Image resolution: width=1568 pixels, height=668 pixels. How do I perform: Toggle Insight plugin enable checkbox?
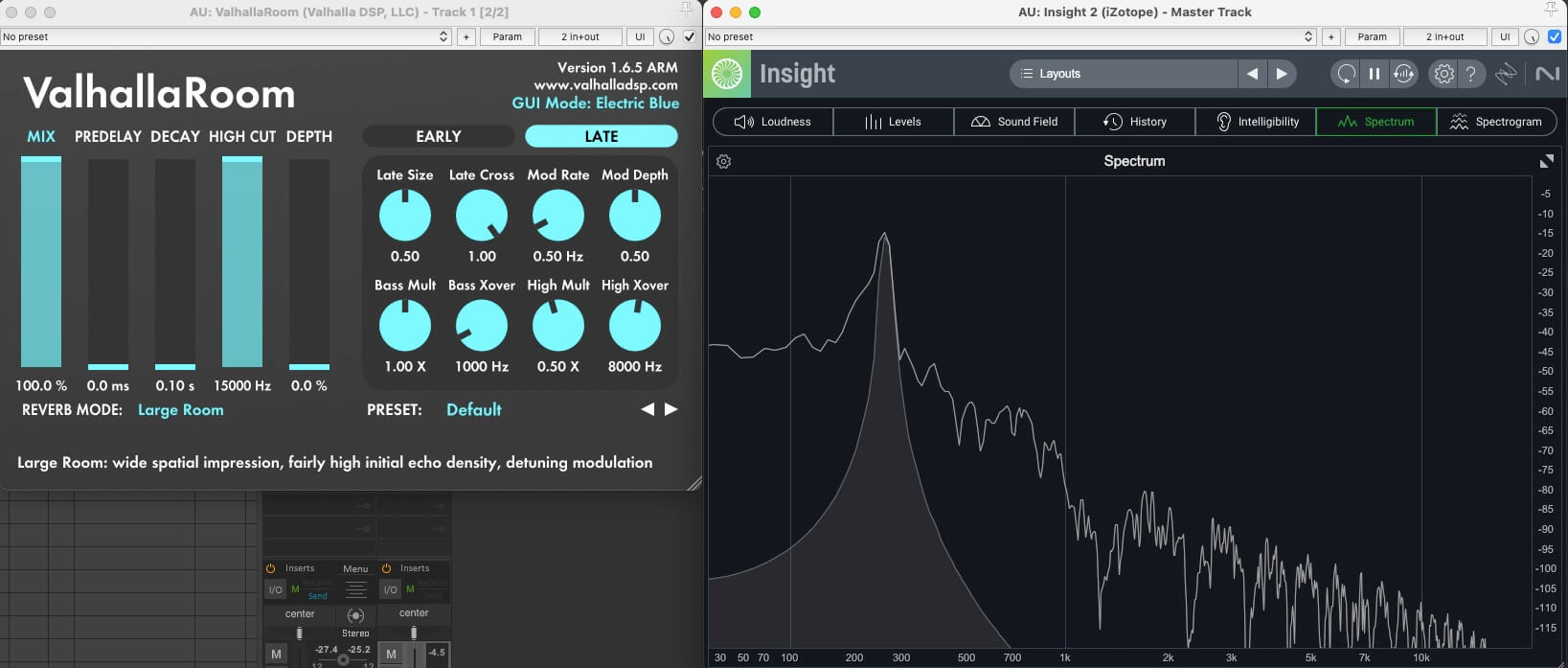click(1555, 37)
